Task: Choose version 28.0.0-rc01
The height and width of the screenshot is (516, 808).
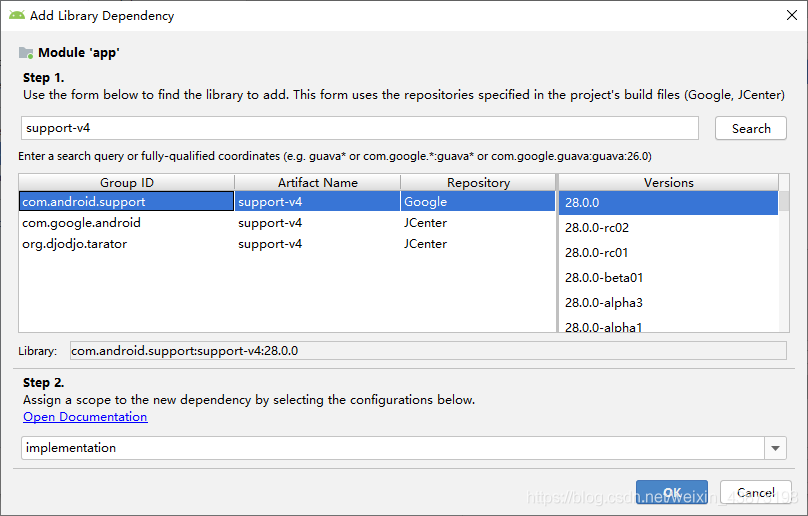Action: click(x=668, y=253)
